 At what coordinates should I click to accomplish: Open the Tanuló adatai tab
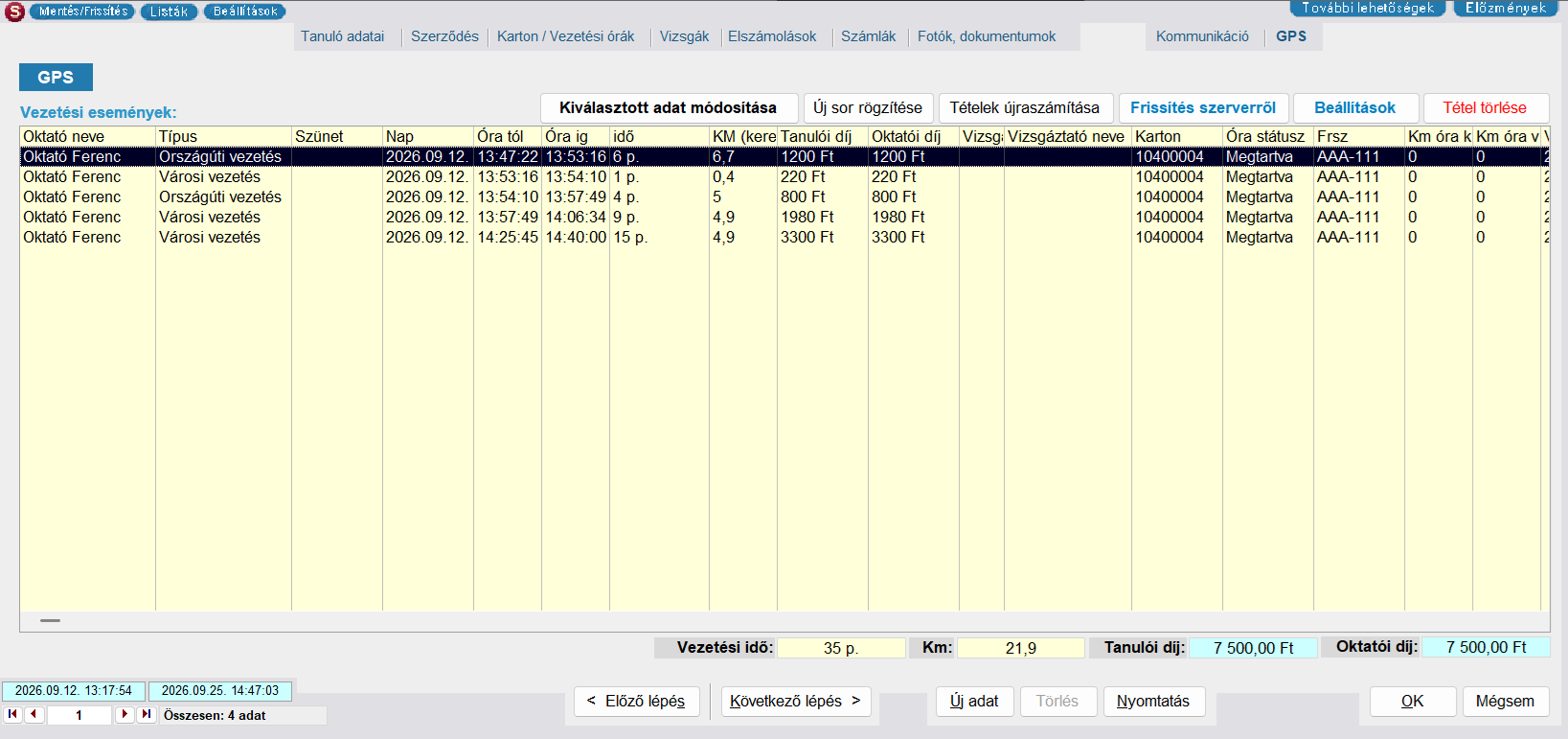(342, 36)
